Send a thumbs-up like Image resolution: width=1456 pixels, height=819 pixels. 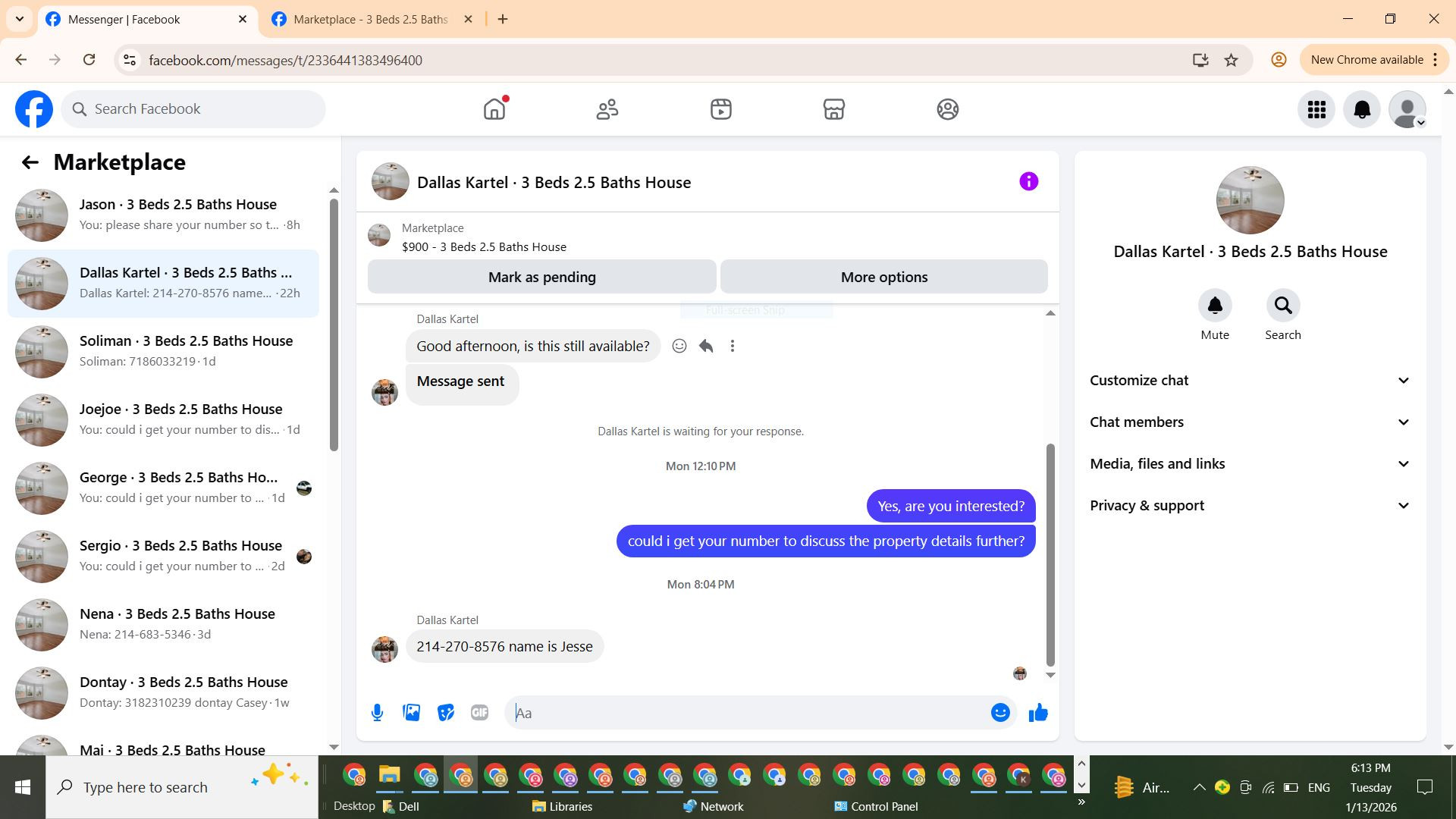click(x=1038, y=713)
